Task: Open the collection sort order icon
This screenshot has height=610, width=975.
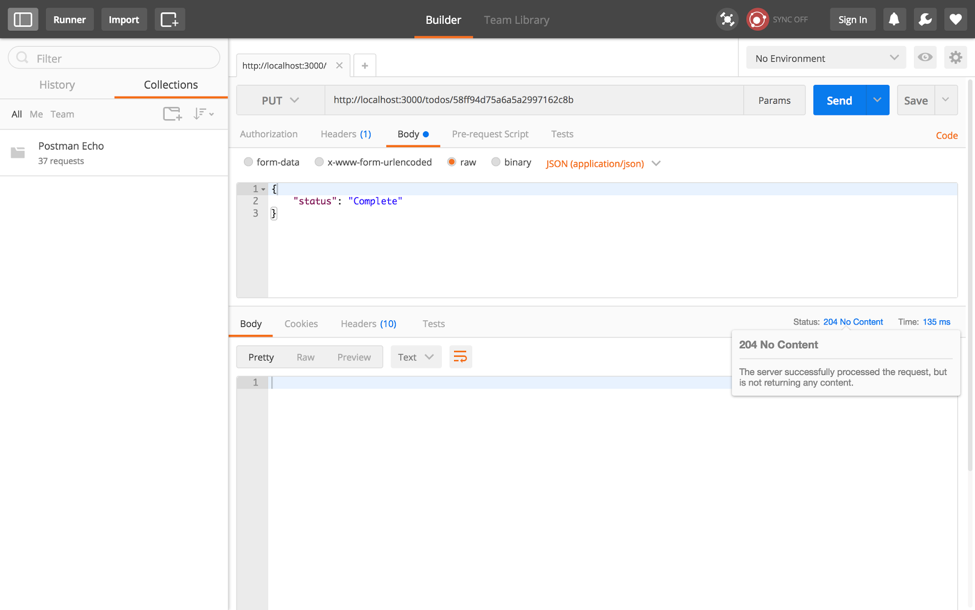Action: point(203,114)
